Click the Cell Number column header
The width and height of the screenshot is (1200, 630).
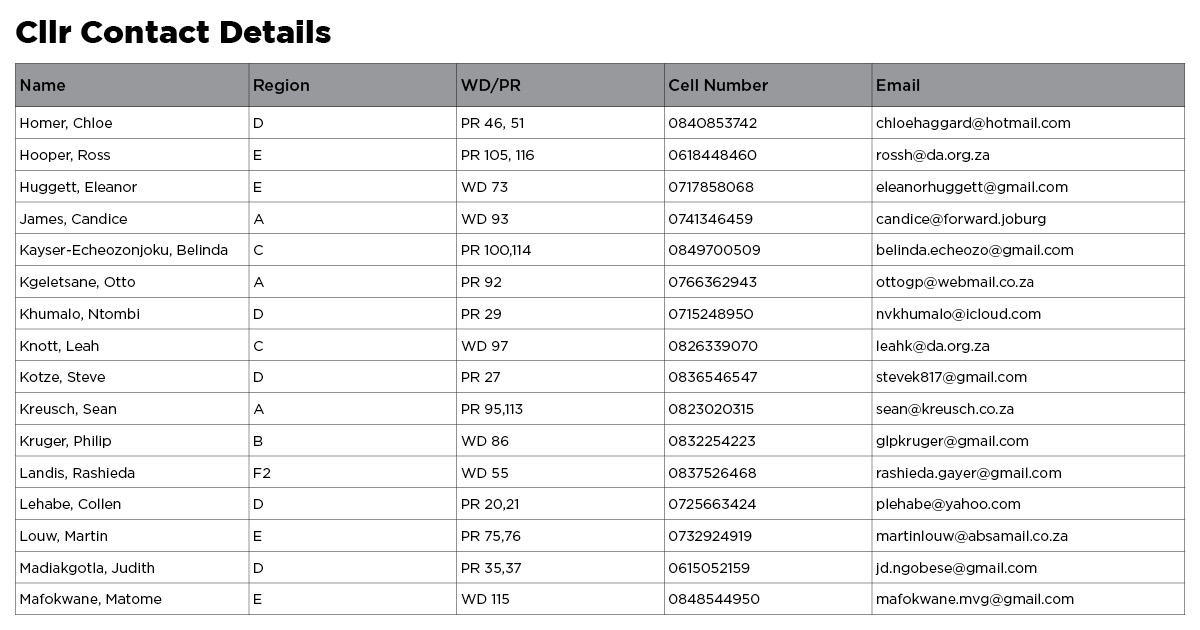(x=718, y=86)
